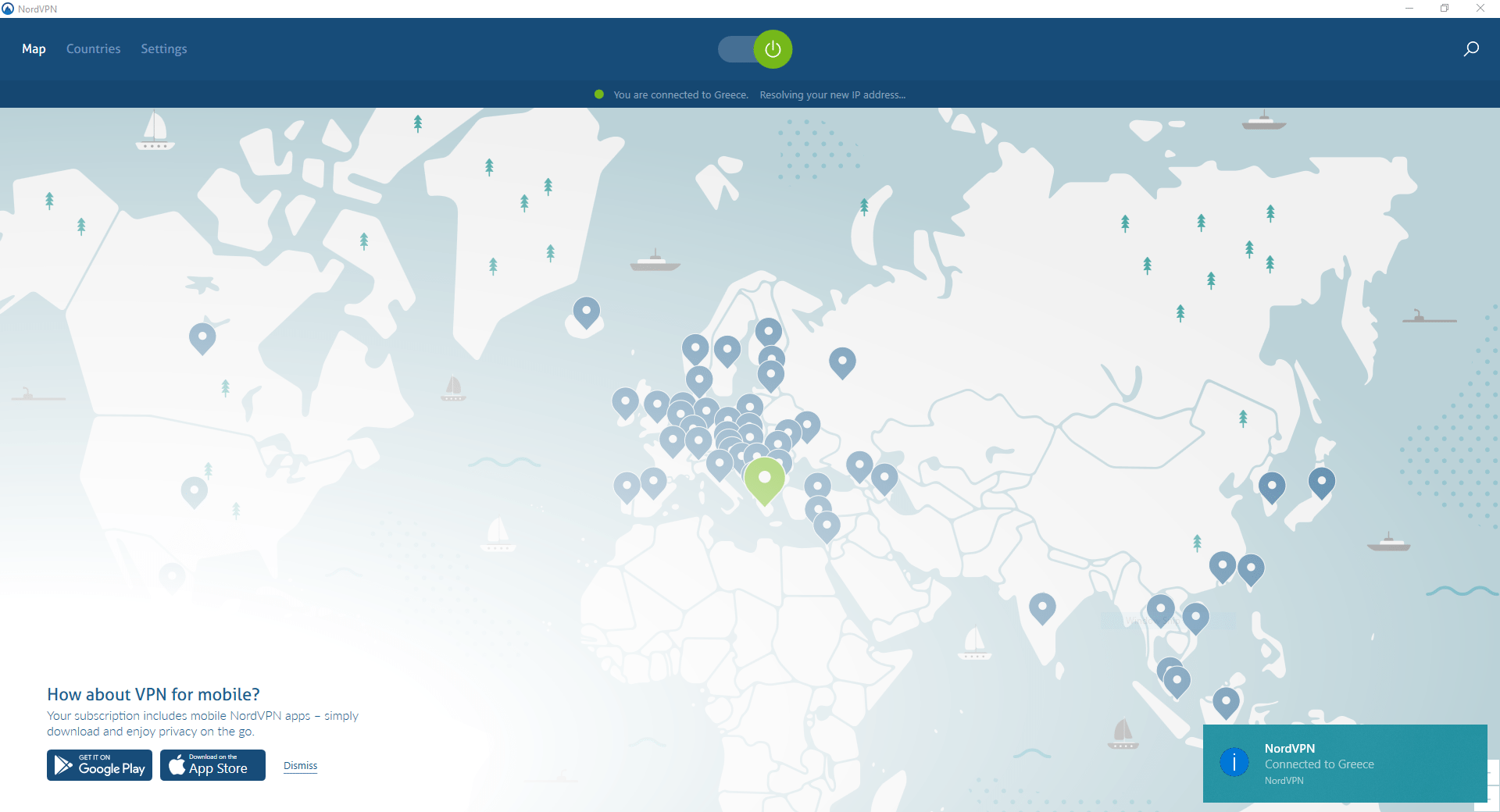Select the Spain map pin
1500x812 pixels.
click(653, 482)
